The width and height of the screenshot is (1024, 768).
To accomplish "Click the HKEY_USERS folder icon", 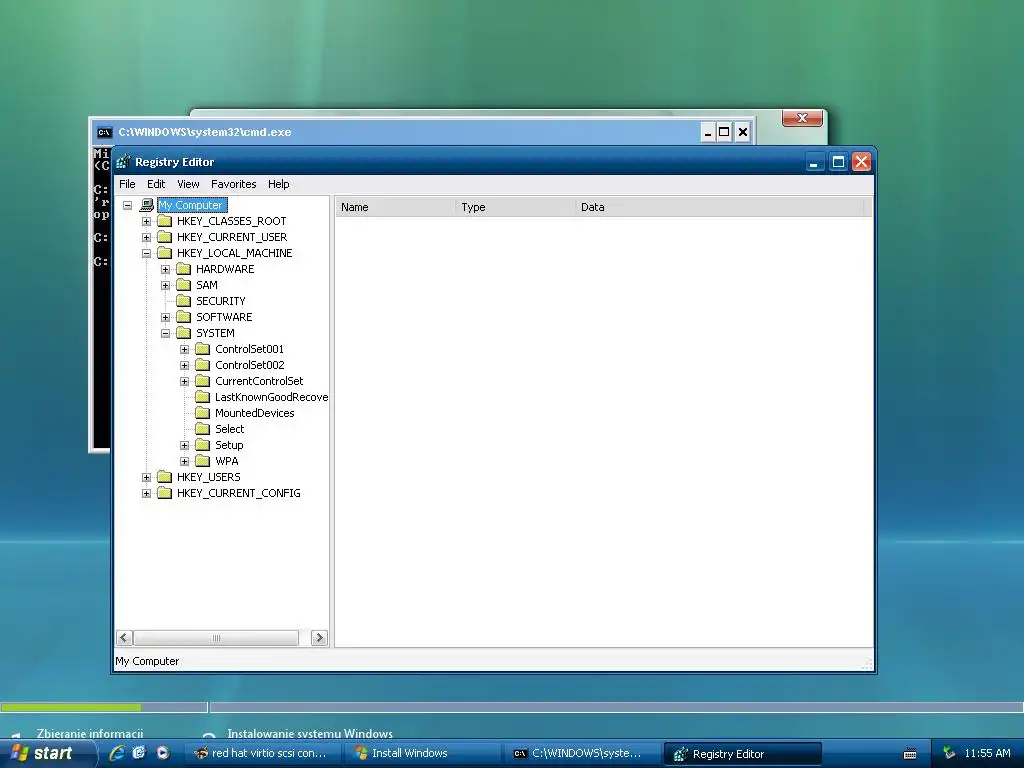I will pyautogui.click(x=165, y=477).
